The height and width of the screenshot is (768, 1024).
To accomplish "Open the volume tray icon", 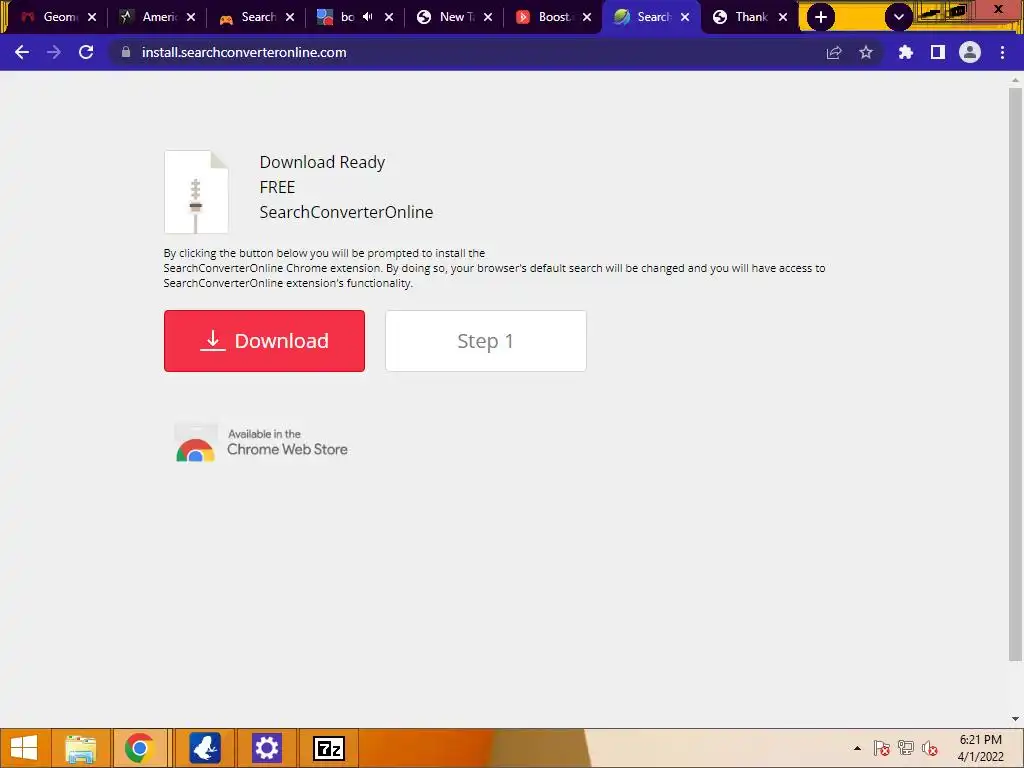I will point(930,748).
